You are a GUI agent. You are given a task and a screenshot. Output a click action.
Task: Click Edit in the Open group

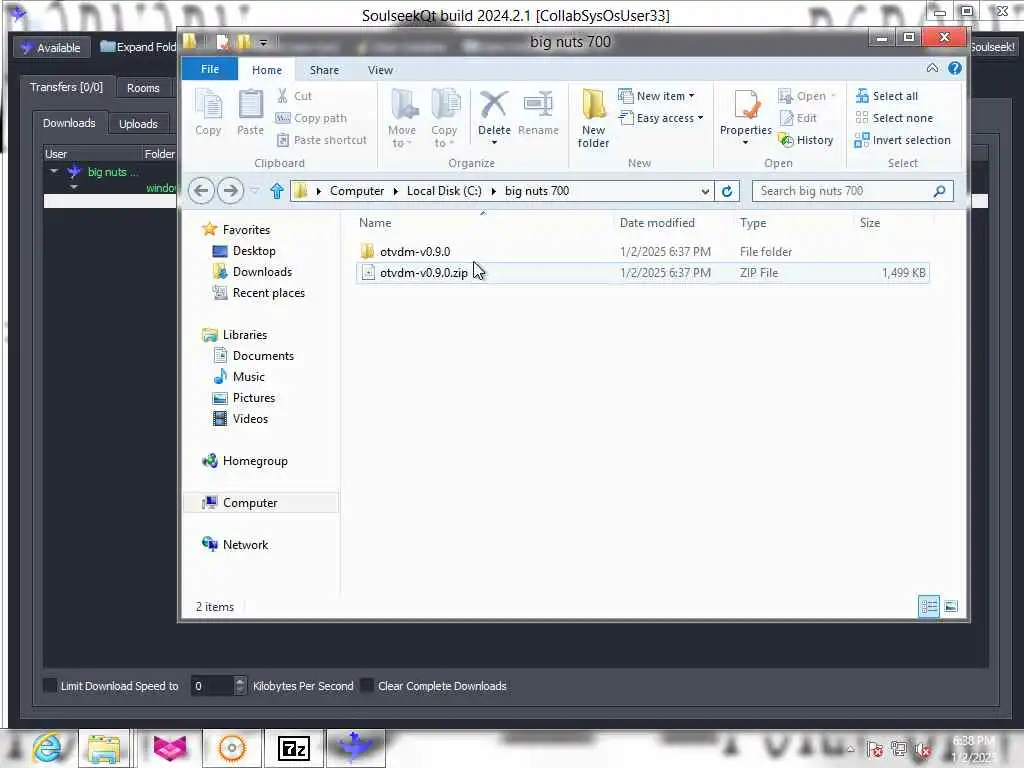click(798, 118)
